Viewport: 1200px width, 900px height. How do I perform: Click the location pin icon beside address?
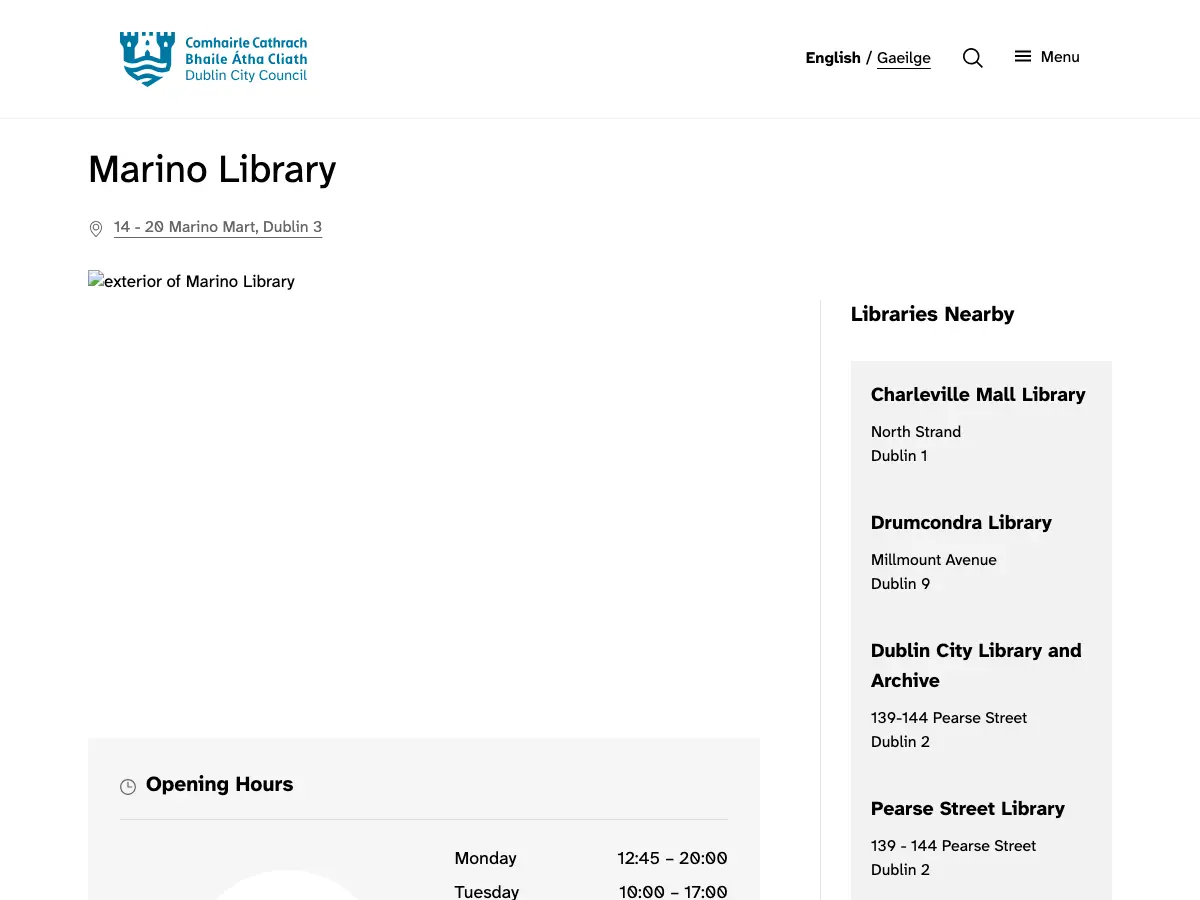[96, 229]
